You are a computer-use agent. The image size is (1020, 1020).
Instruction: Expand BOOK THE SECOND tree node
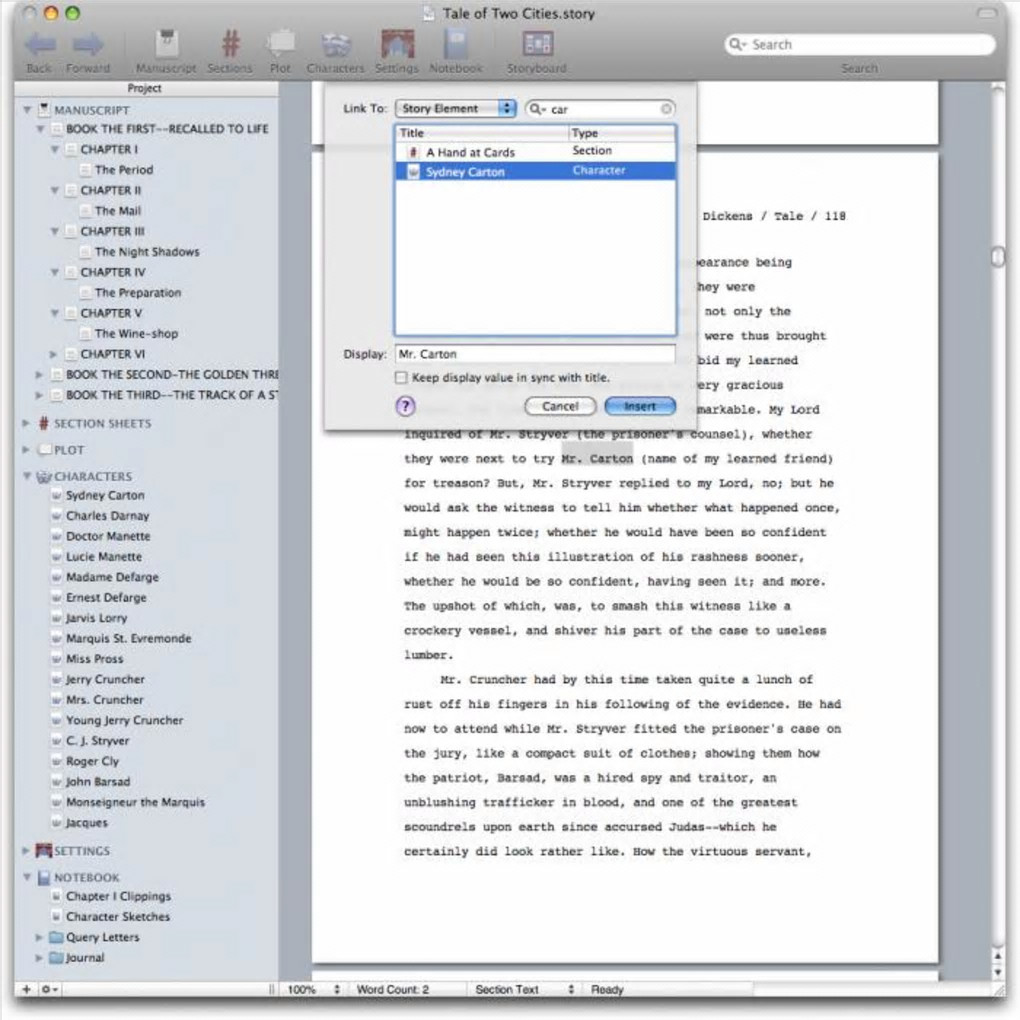tap(39, 375)
